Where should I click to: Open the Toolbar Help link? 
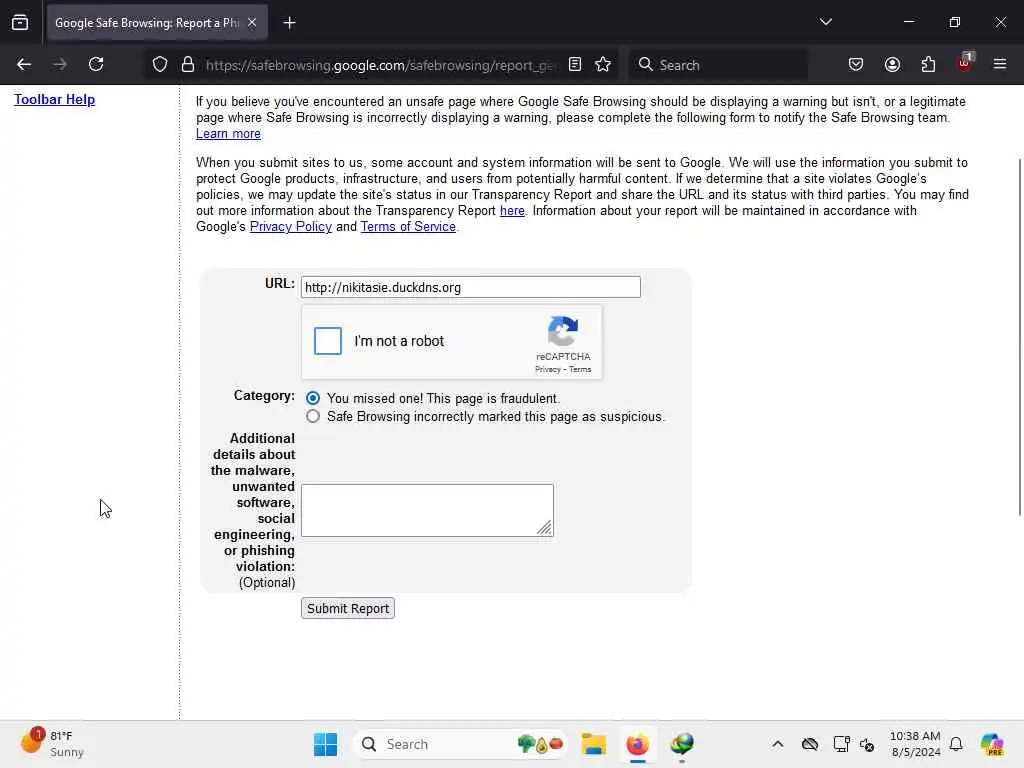(x=55, y=99)
